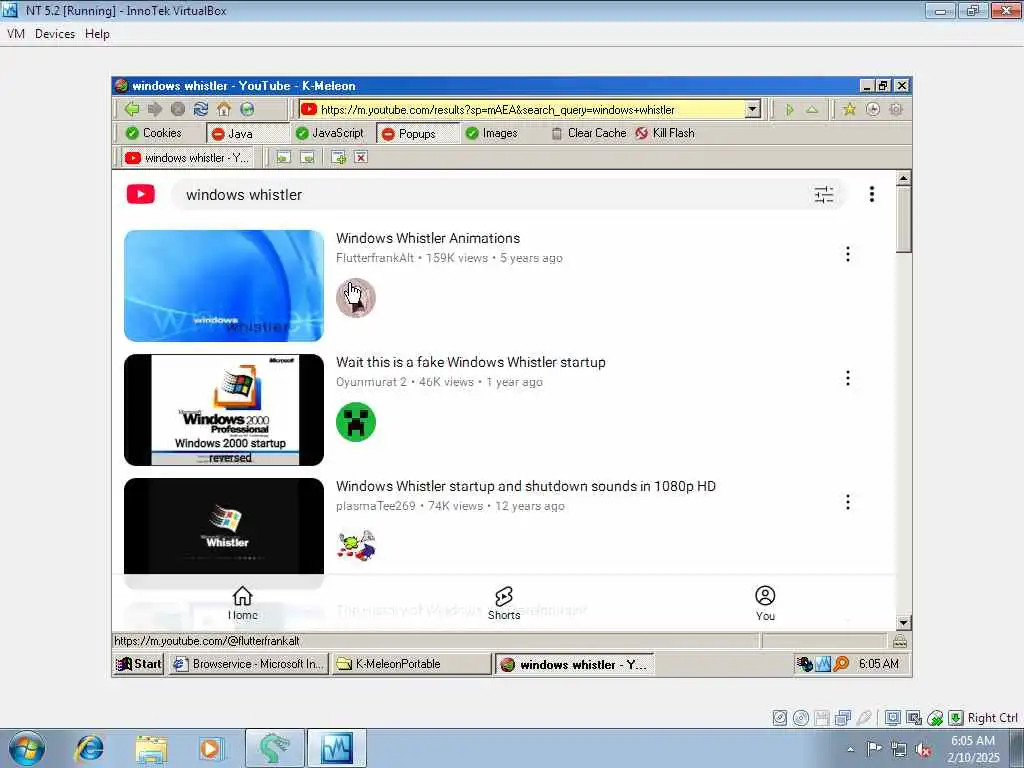Go back with the green Back arrow

point(131,109)
